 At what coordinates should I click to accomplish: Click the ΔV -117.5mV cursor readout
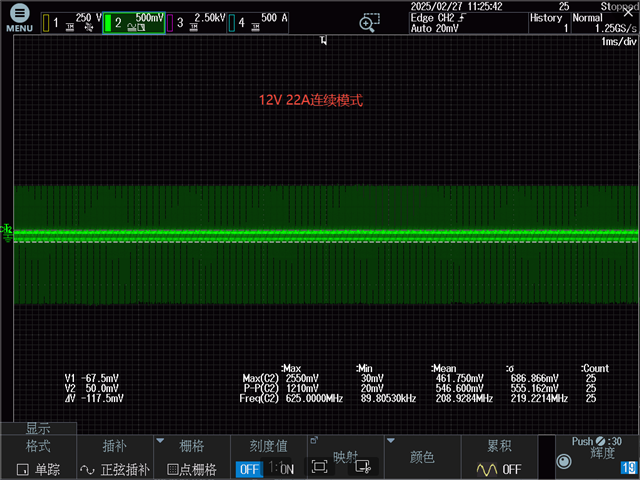tap(94, 398)
